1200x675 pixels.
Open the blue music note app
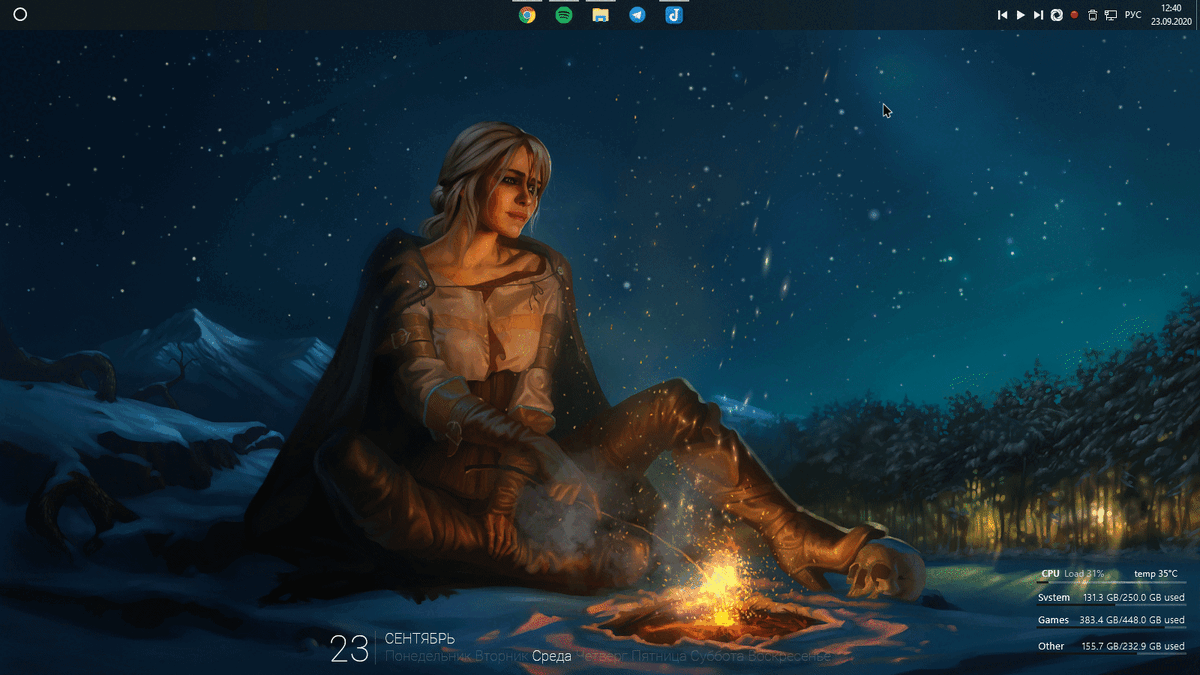coord(674,15)
